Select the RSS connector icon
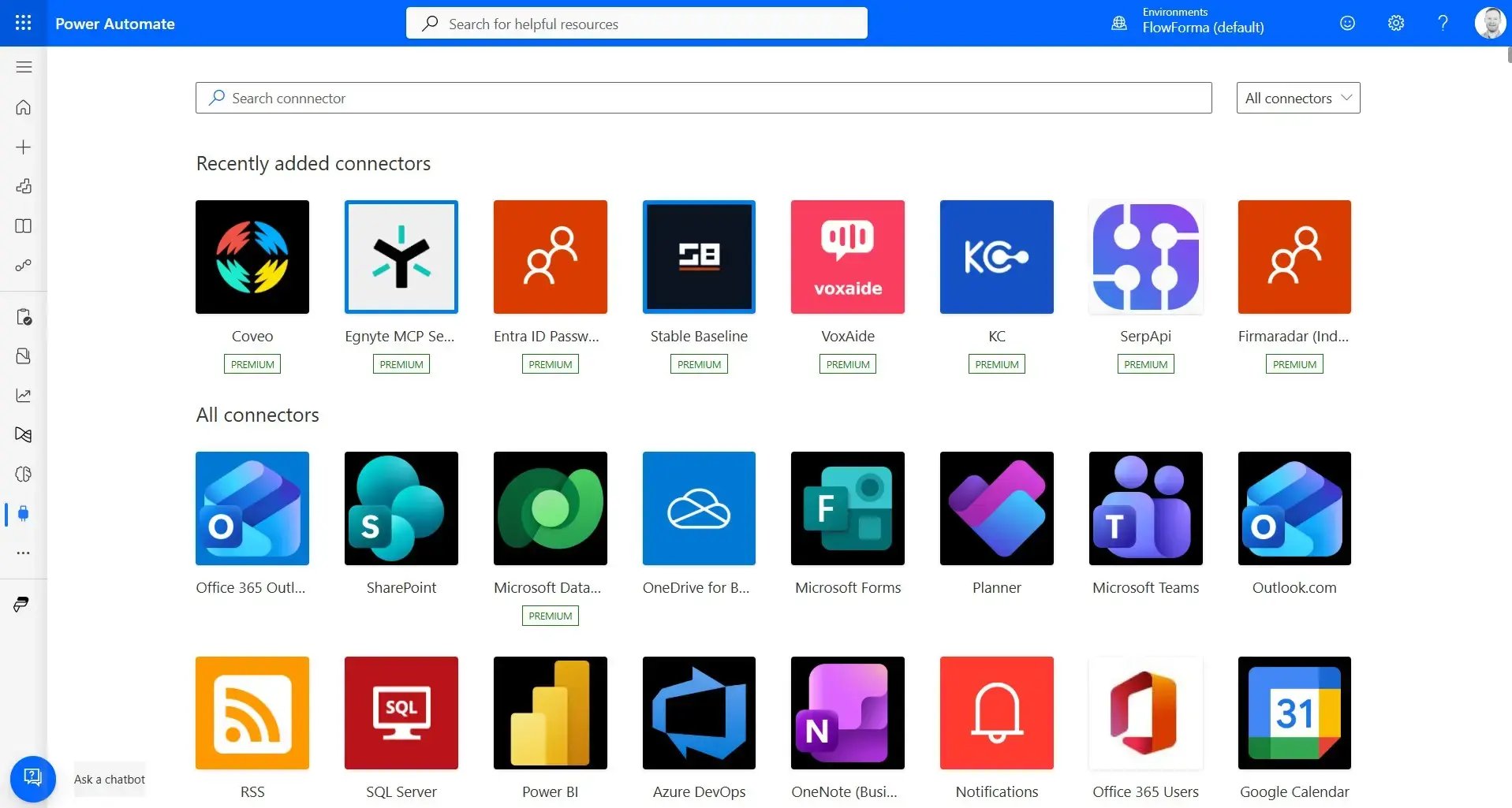The image size is (1512, 808). tap(252, 713)
